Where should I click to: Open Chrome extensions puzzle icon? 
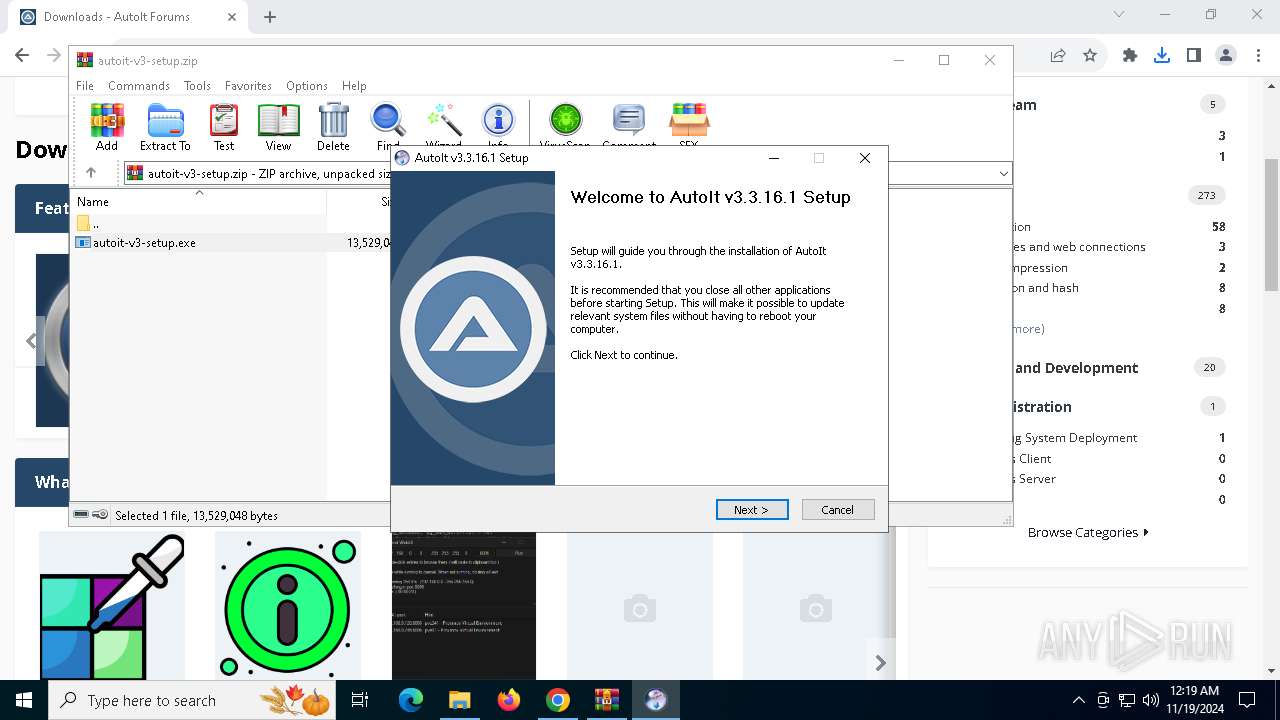pos(1130,56)
